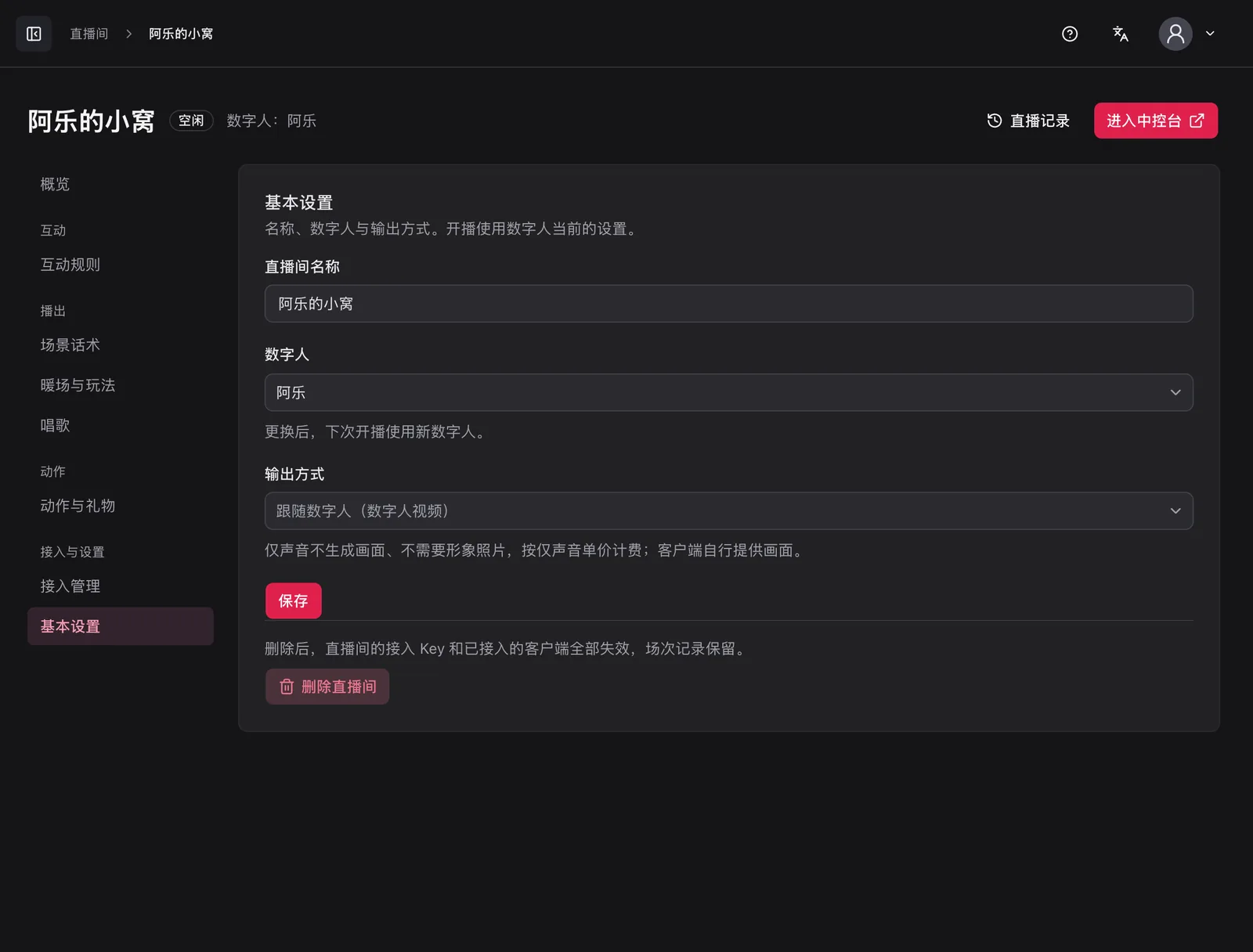This screenshot has width=1253, height=952.
Task: Select 基本设置 in sidebar
Action: tap(121, 626)
